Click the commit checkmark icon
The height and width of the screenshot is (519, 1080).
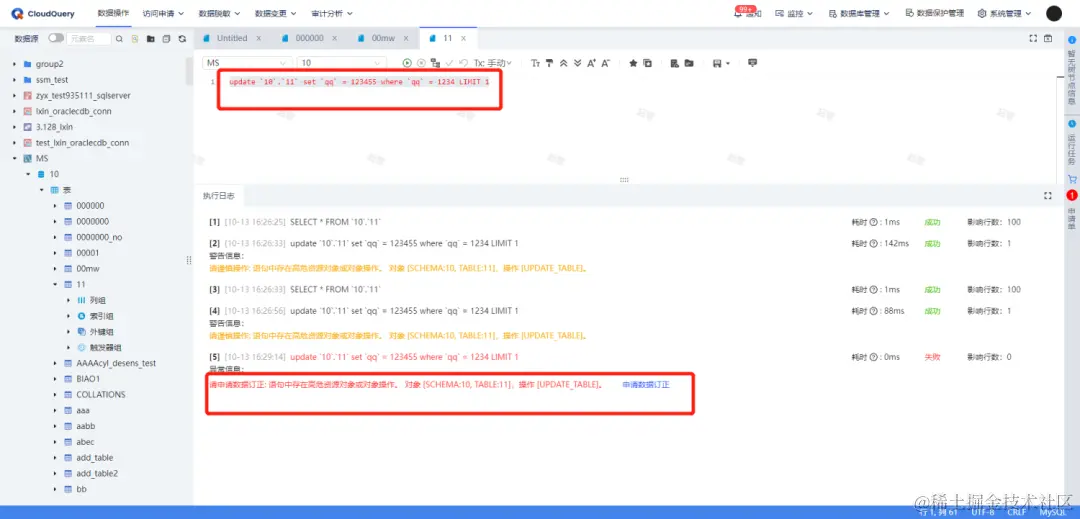coord(450,63)
